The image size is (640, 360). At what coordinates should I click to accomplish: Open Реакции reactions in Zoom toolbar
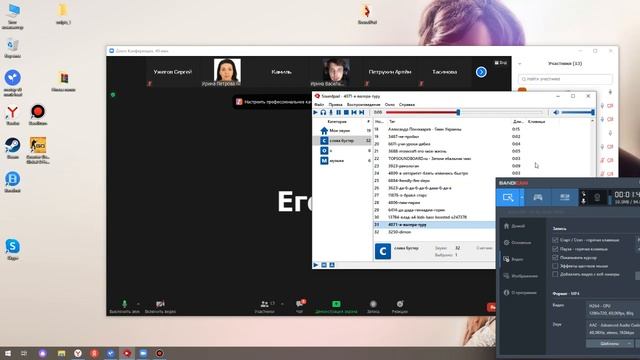(400, 306)
